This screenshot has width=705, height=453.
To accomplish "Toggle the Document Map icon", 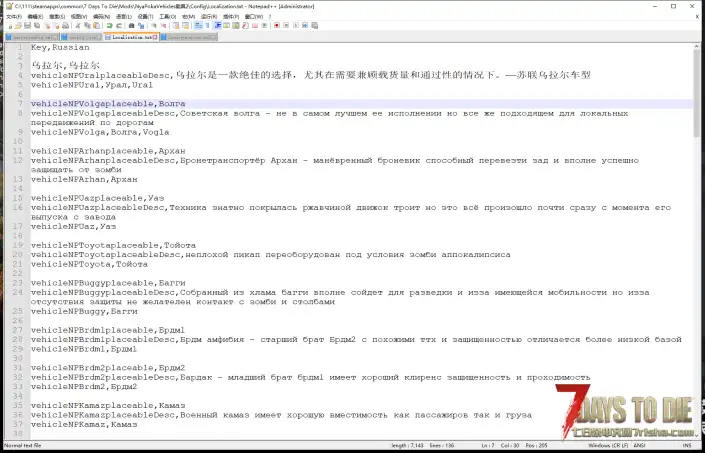I will [x=236, y=26].
